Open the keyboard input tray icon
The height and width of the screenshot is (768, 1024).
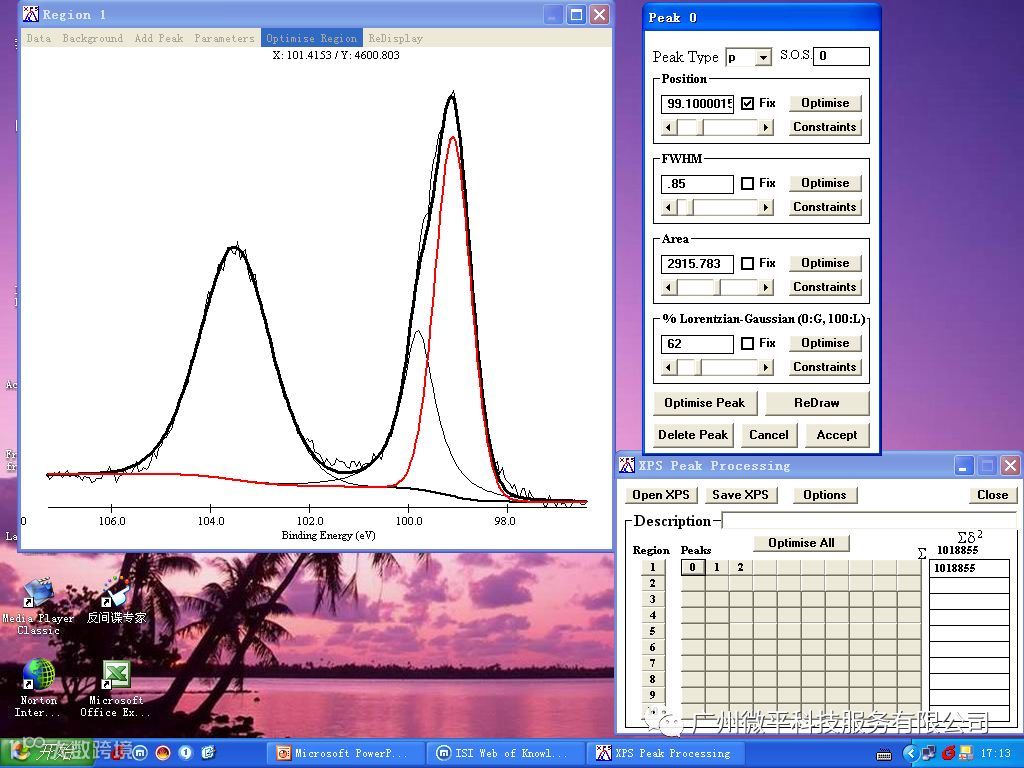(x=884, y=754)
